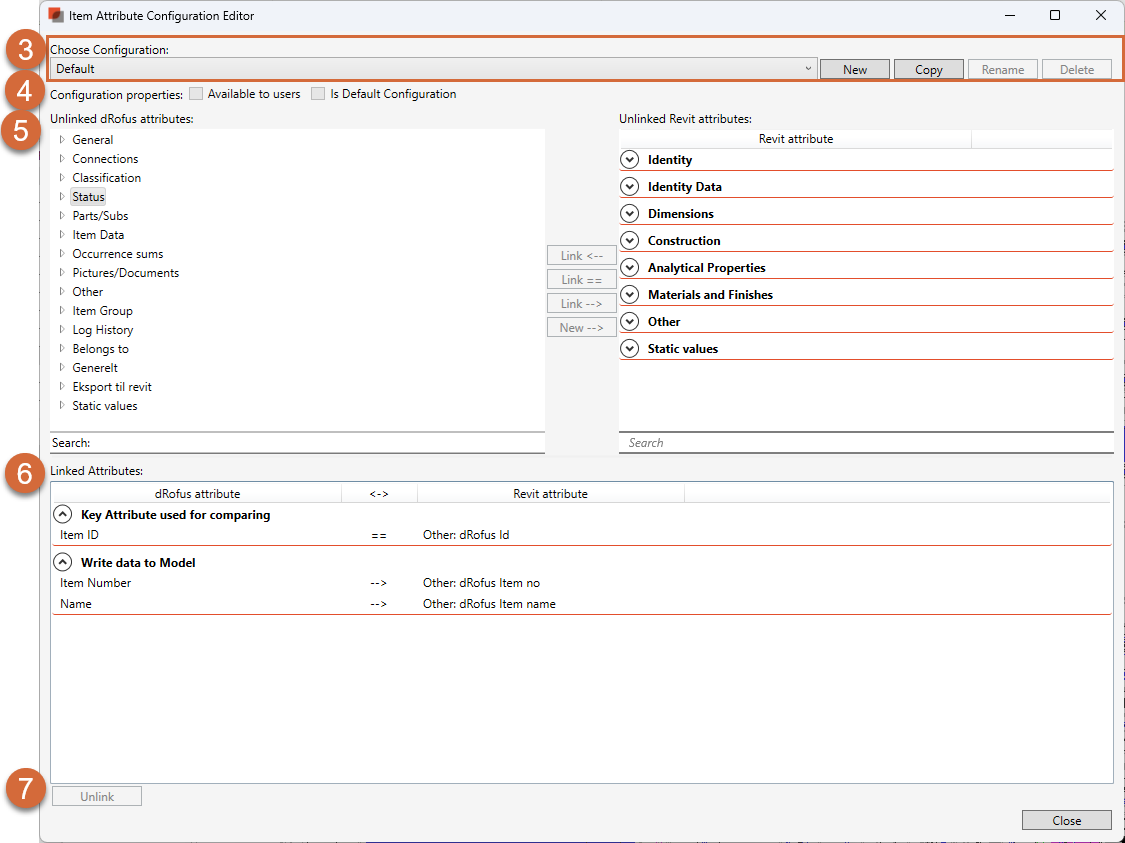Image resolution: width=1125 pixels, height=843 pixels.
Task: Expand the Dimensions attribute group
Action: point(629,213)
